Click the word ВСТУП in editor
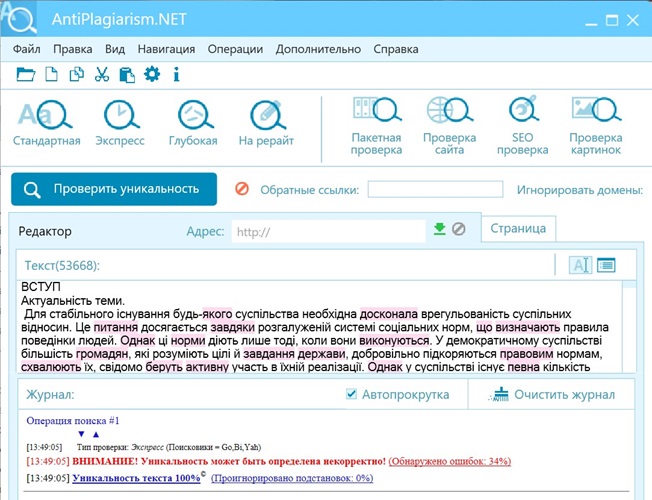The image size is (652, 500). pos(41,287)
